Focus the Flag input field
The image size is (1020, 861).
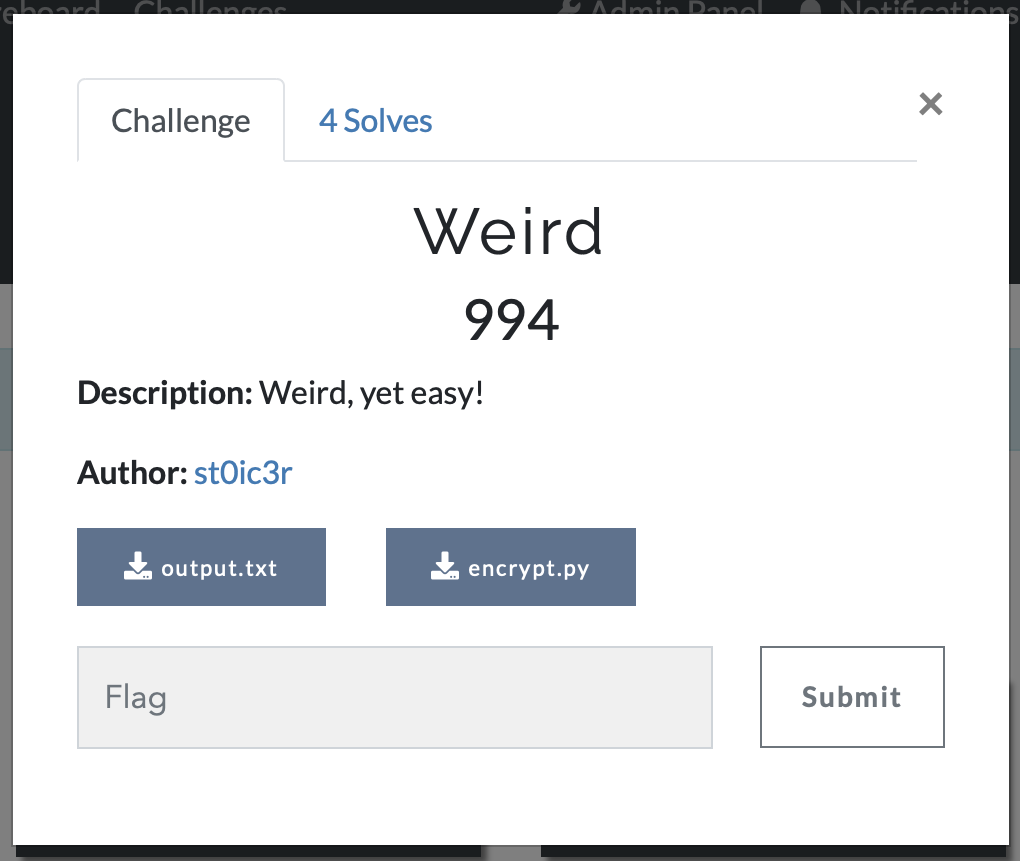[x=395, y=697]
